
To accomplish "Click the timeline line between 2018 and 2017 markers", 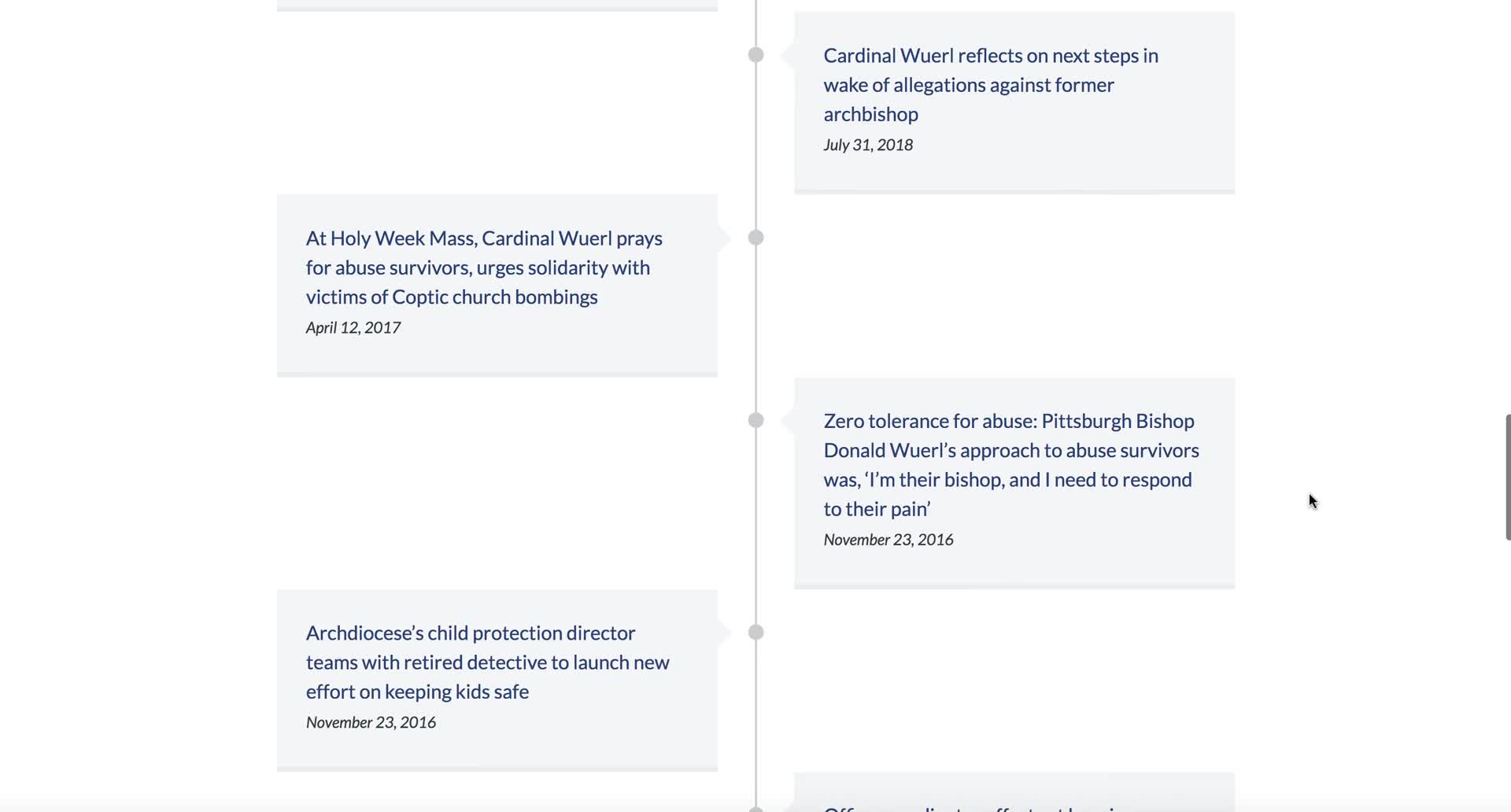I will tap(755, 146).
